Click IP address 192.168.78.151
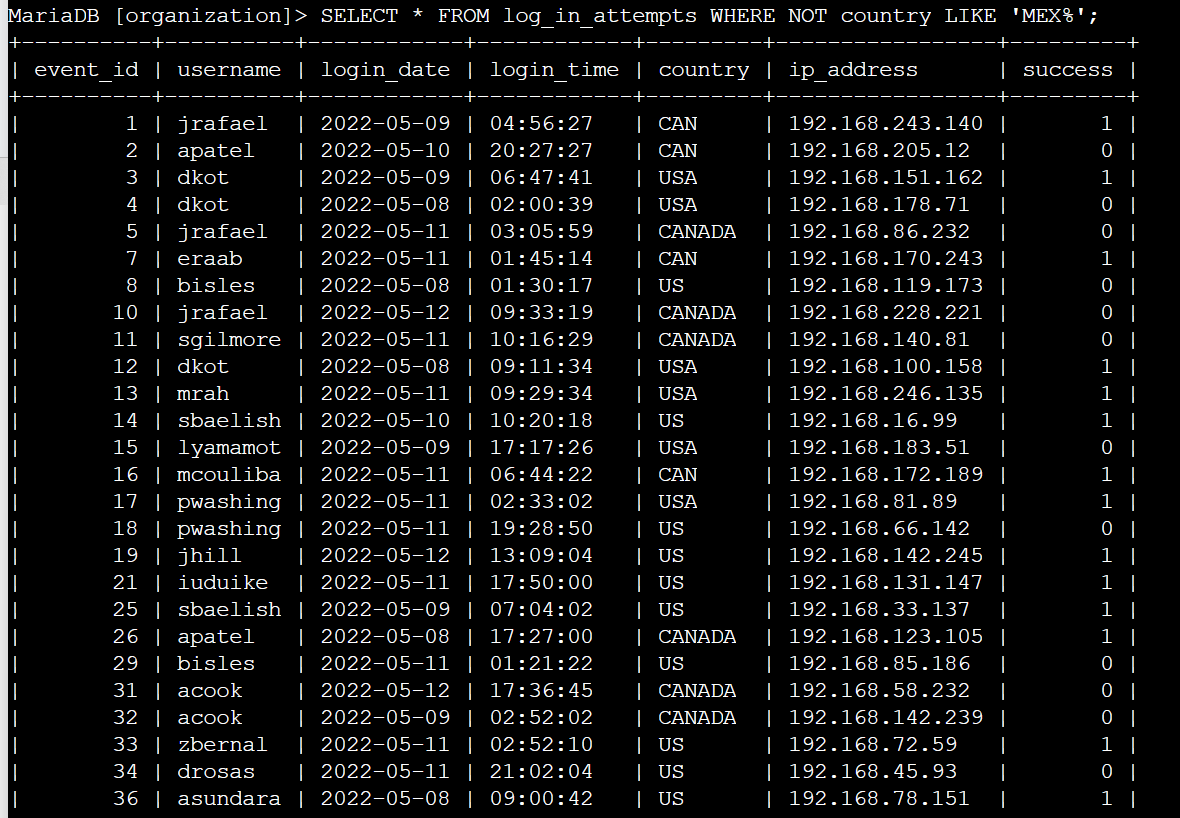This screenshot has height=818, width=1180. (879, 799)
